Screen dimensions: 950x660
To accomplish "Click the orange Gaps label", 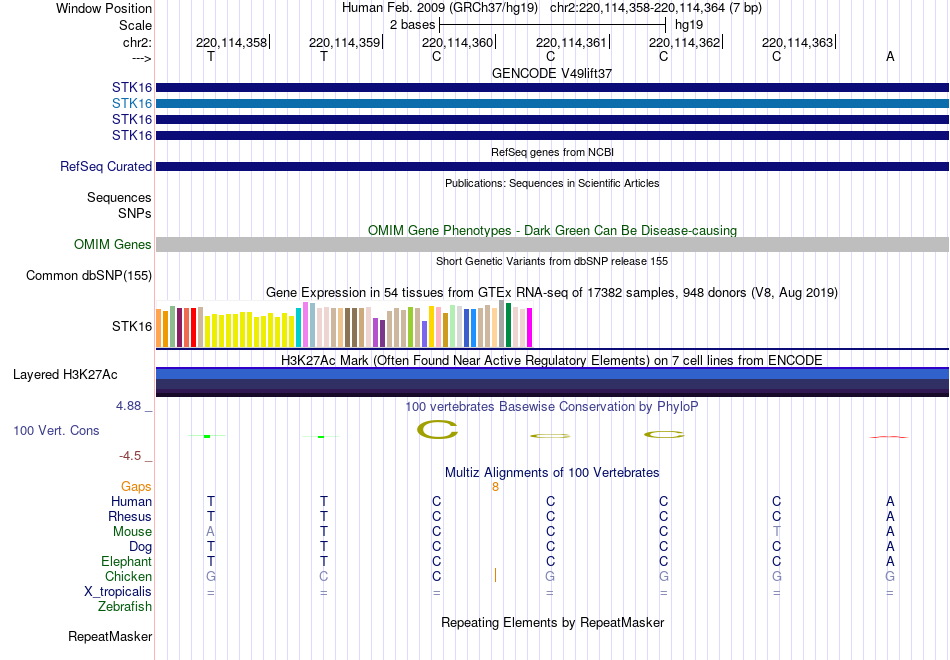I will (136, 487).
